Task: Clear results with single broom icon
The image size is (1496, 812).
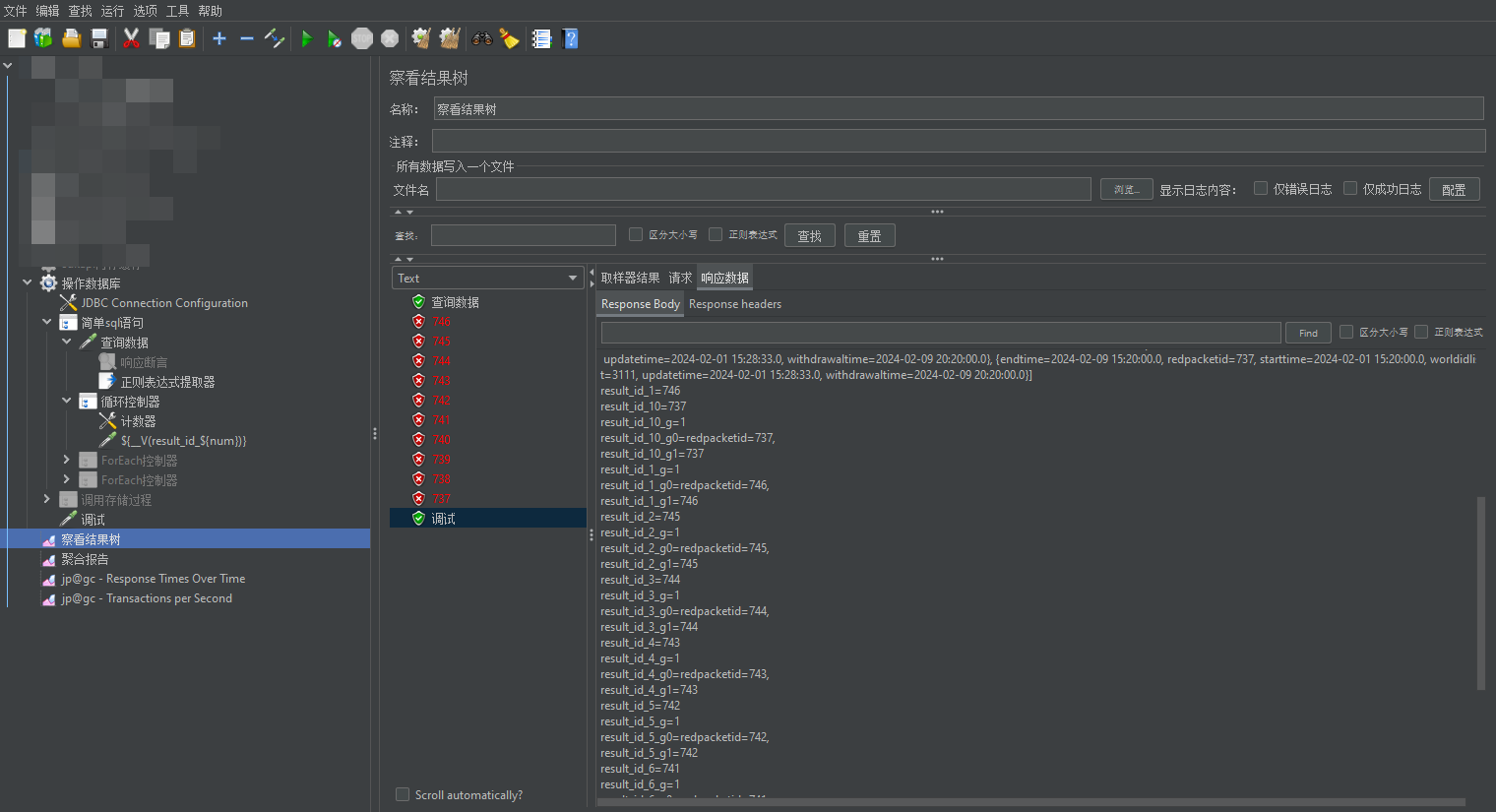Action: [421, 38]
